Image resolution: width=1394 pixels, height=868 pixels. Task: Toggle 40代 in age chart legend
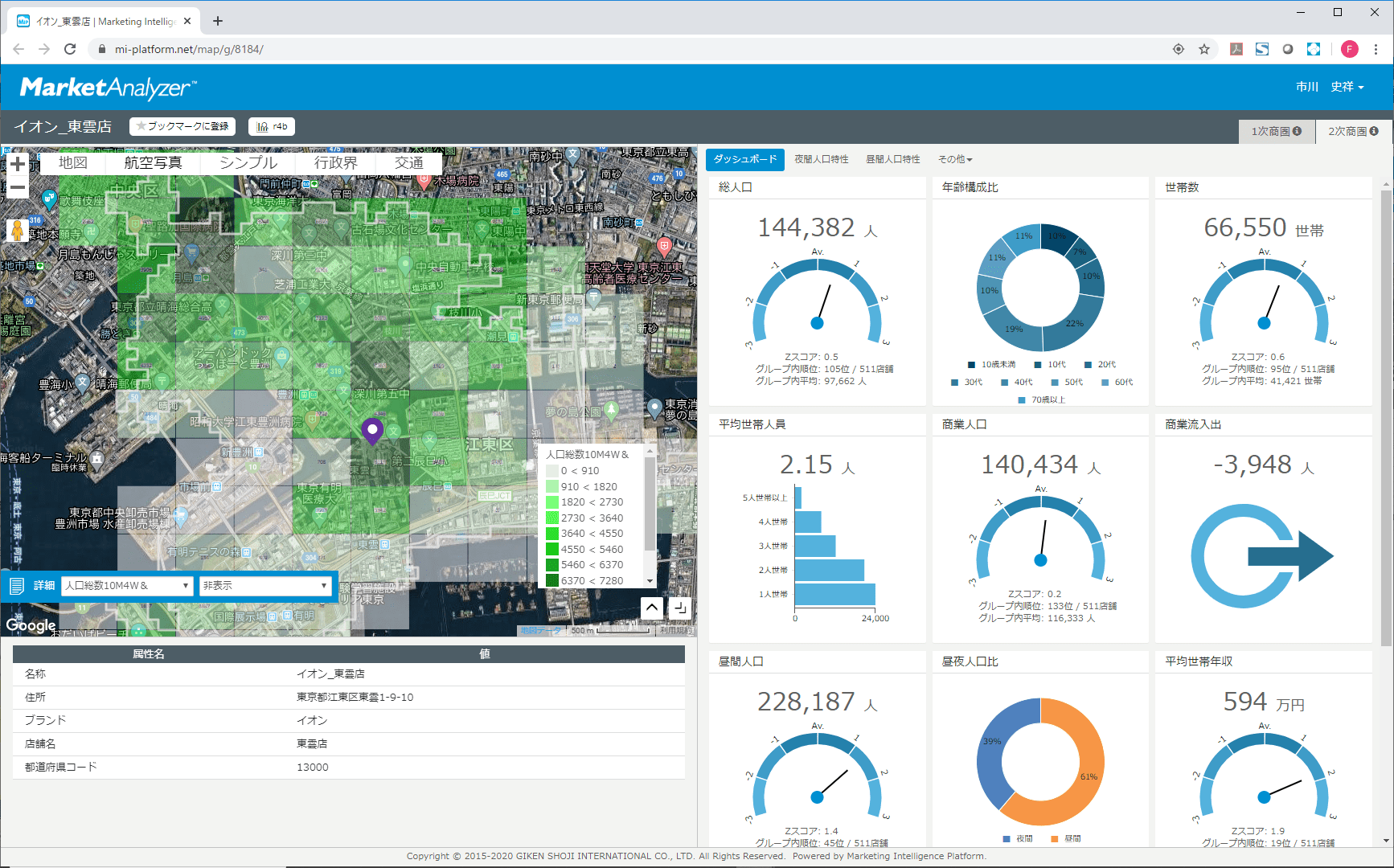(x=1017, y=383)
